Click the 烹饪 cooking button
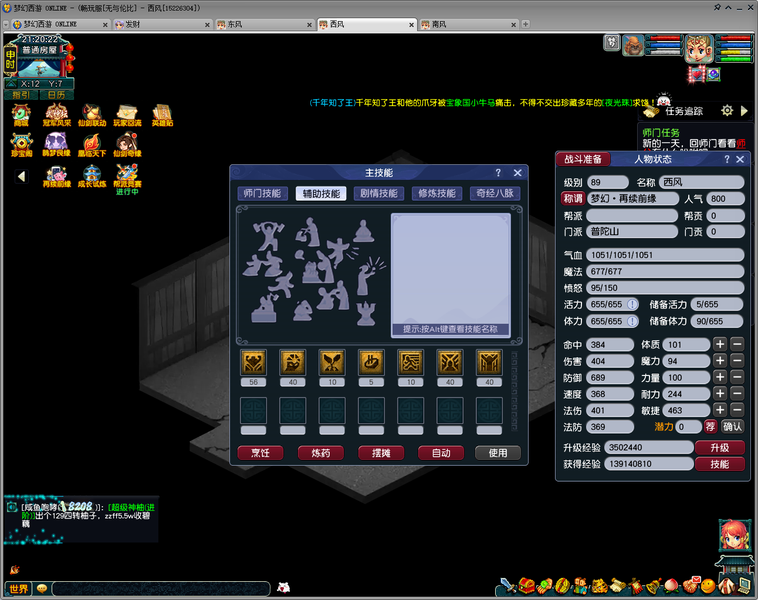 tap(261, 453)
